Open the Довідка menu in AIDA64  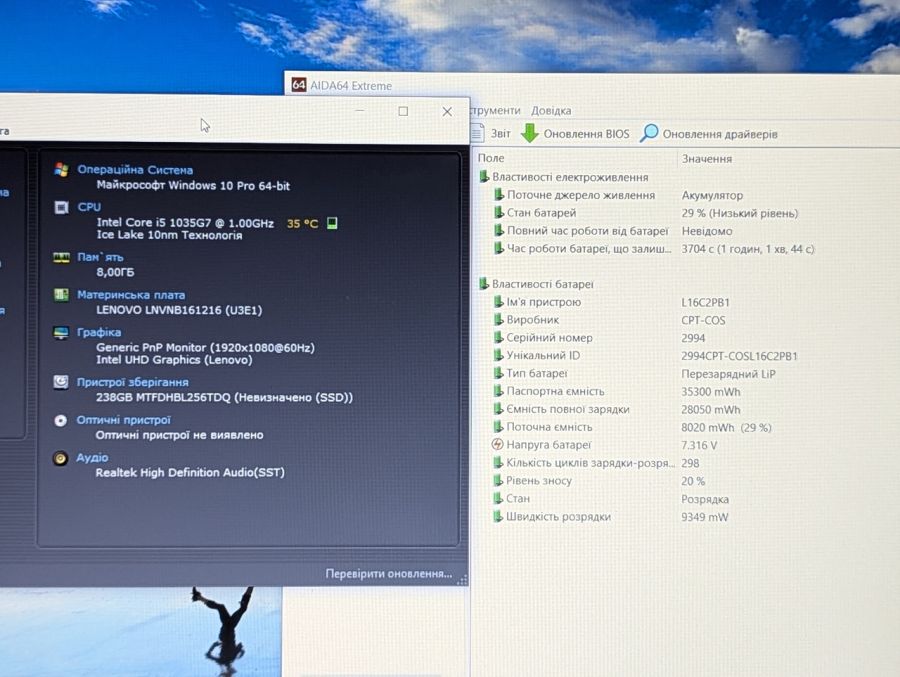pyautogui.click(x=550, y=110)
